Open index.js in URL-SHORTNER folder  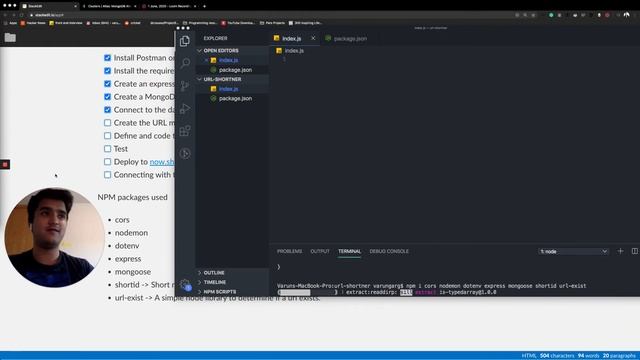click(x=228, y=89)
